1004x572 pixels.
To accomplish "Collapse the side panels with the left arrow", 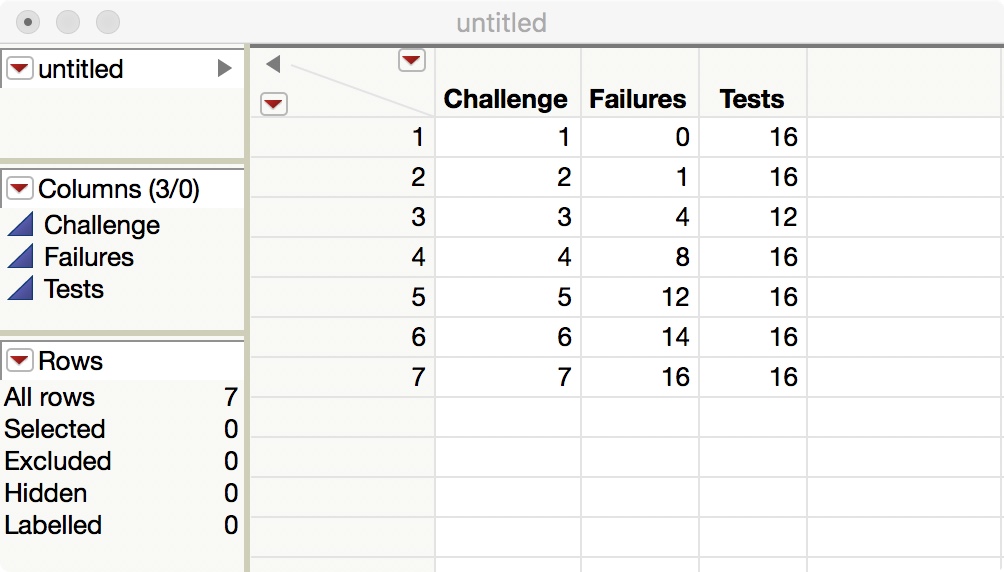I will pos(273,65).
